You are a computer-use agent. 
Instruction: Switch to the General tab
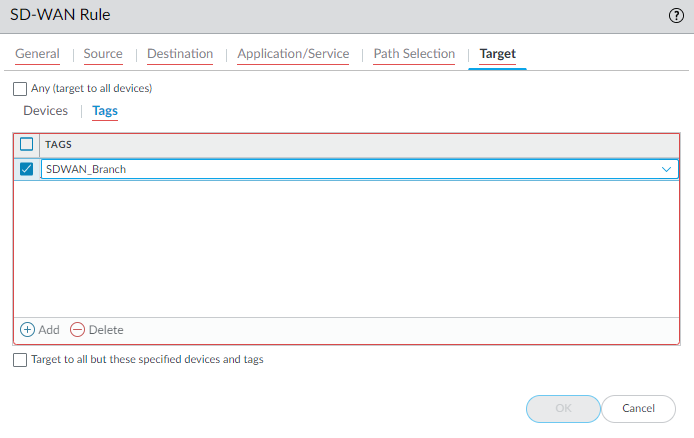37,54
